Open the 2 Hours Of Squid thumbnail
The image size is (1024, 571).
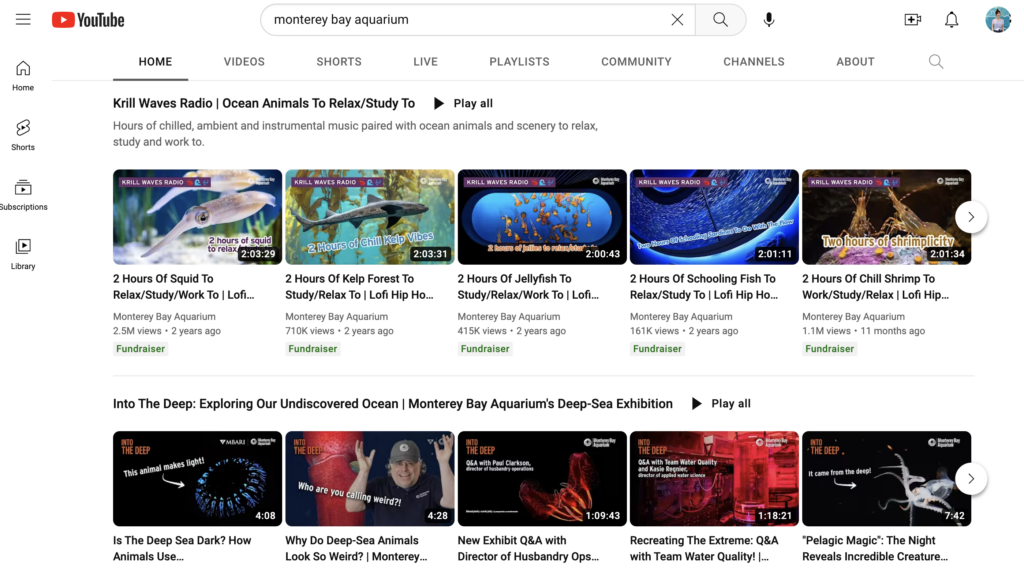point(197,217)
